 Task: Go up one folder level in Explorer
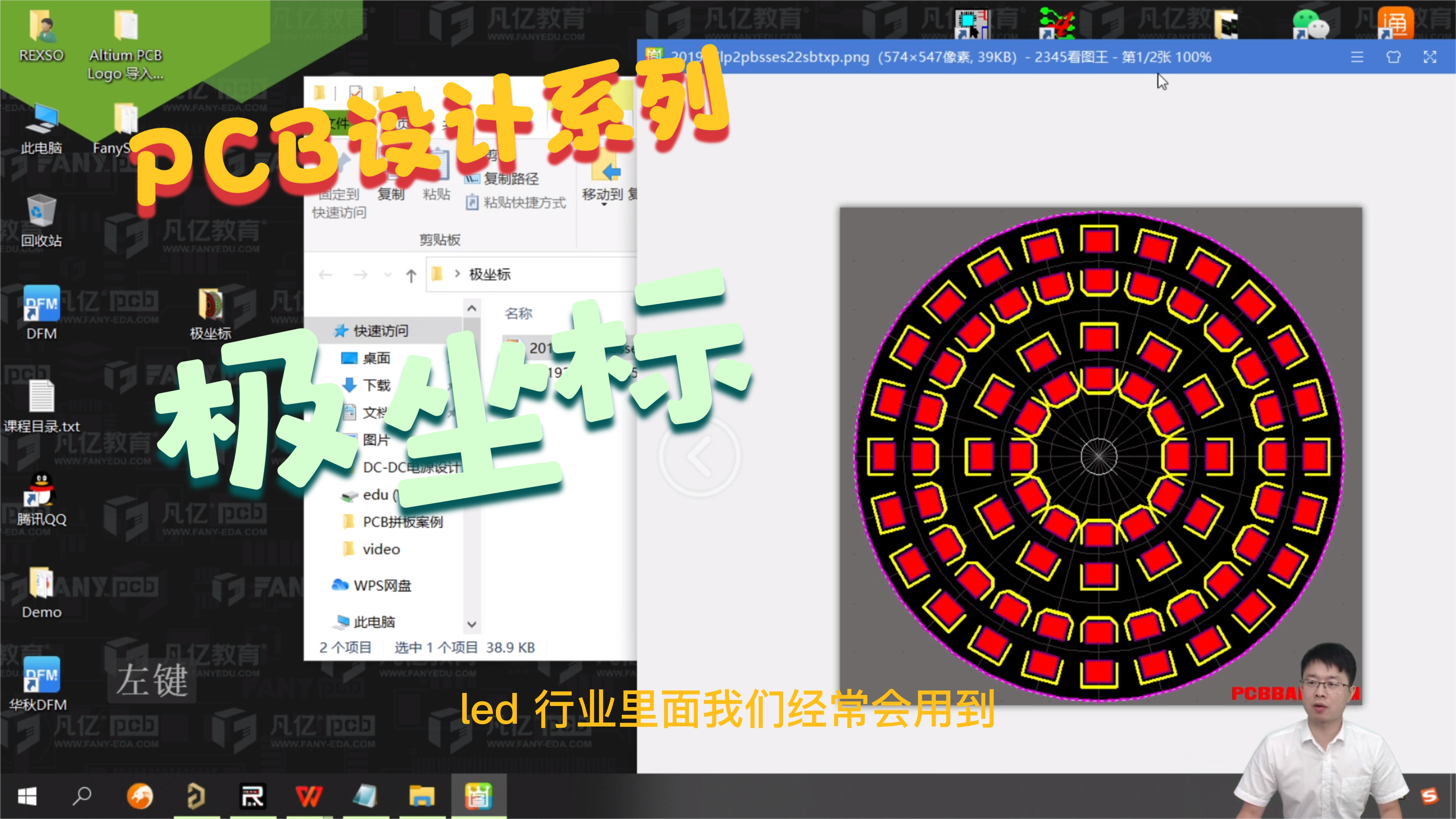(411, 275)
